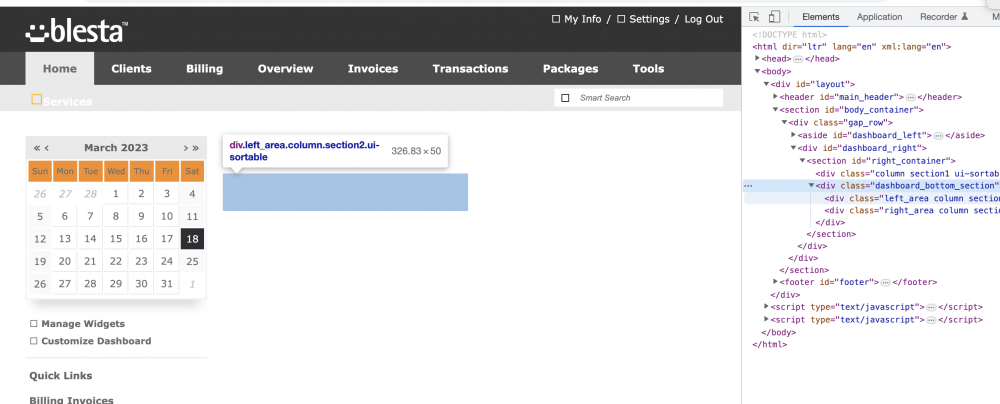The image size is (1000, 404).
Task: Click the icon before My Info
Action: (x=555, y=19)
